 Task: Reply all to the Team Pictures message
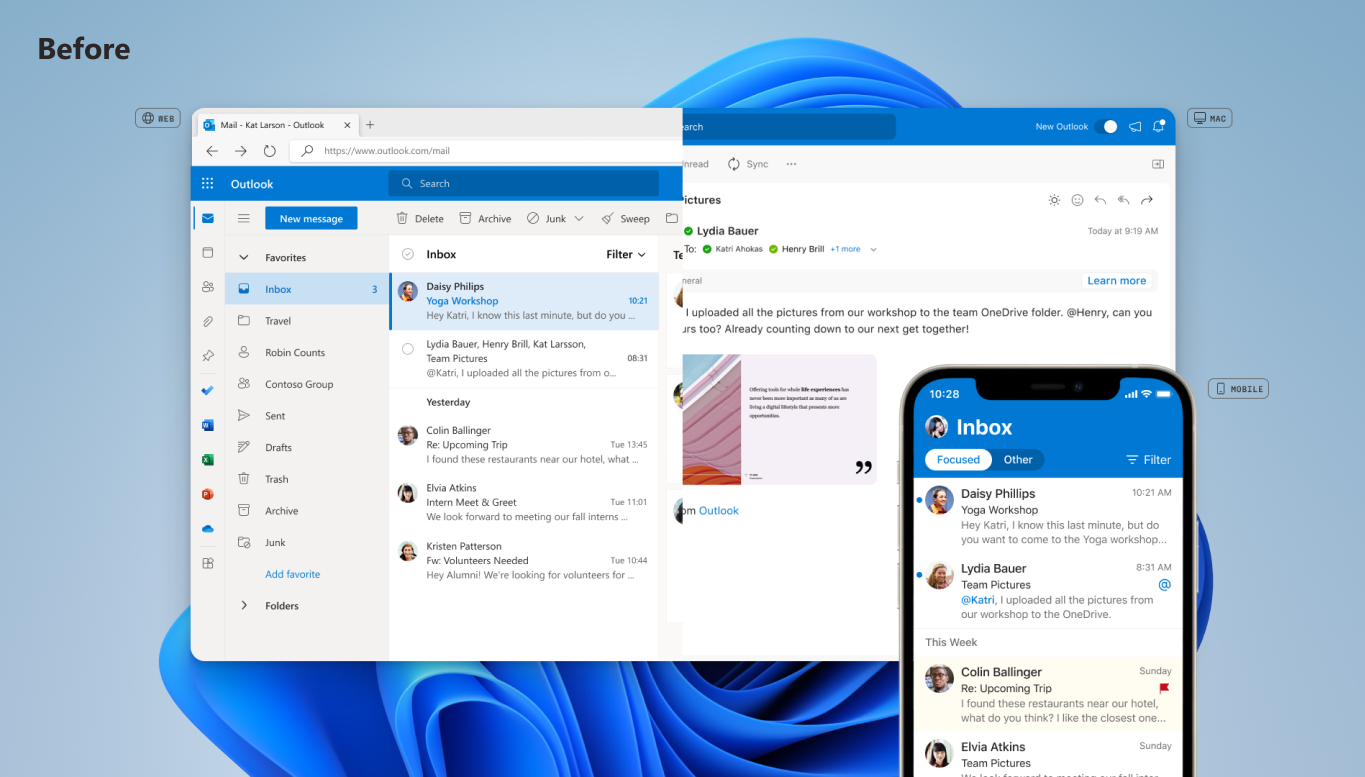(x=1123, y=200)
